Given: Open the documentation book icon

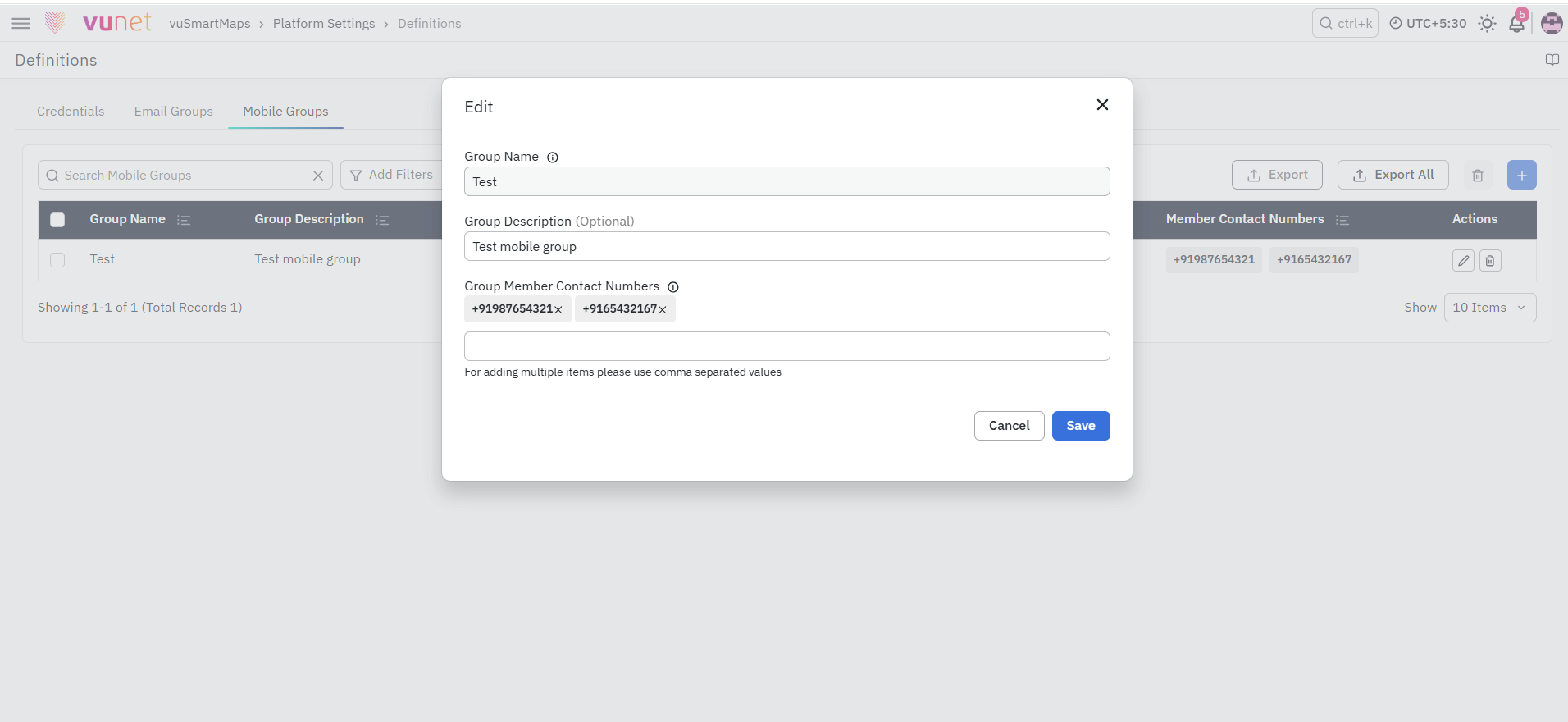Looking at the screenshot, I should (1552, 60).
